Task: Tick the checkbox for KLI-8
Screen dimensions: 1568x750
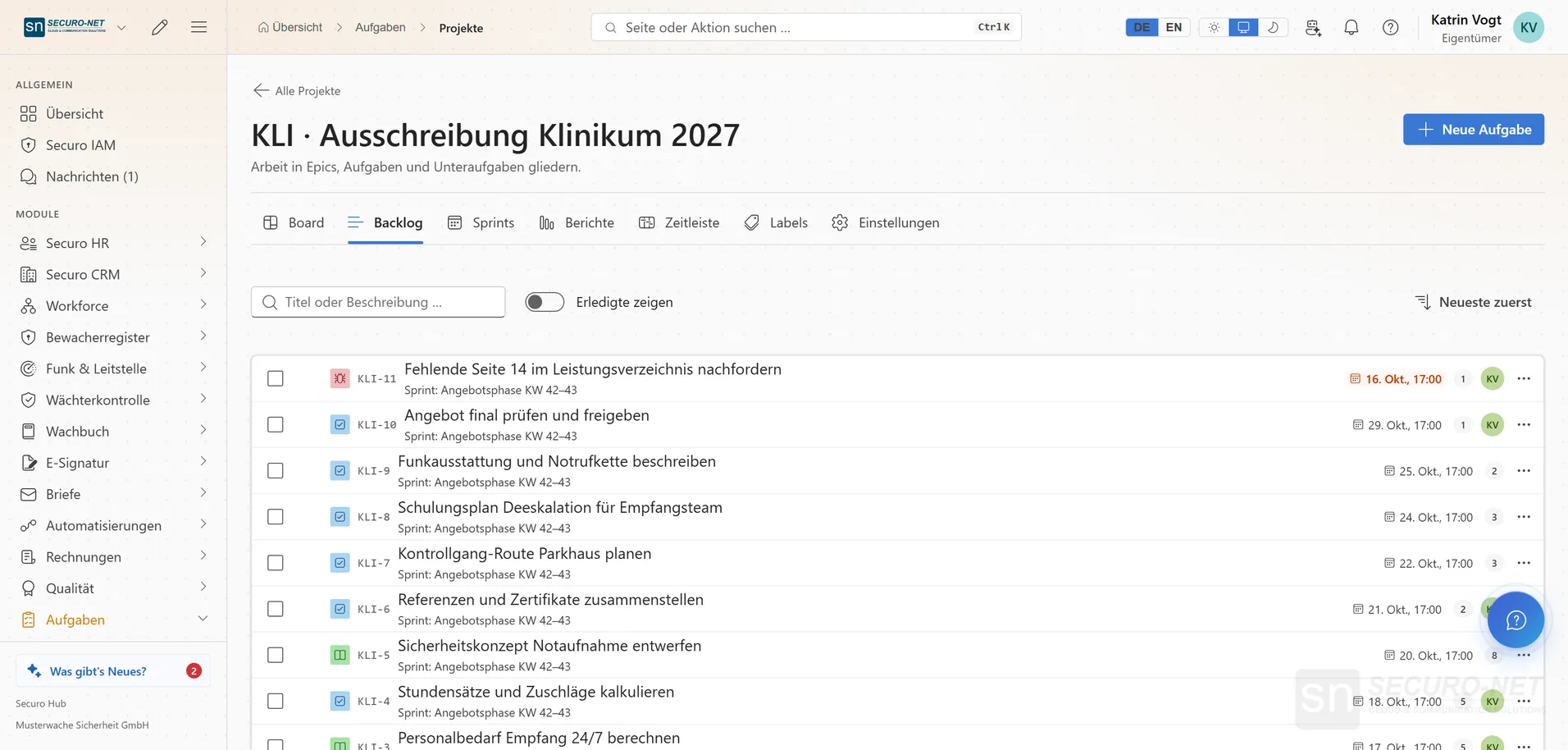Action: coord(276,517)
